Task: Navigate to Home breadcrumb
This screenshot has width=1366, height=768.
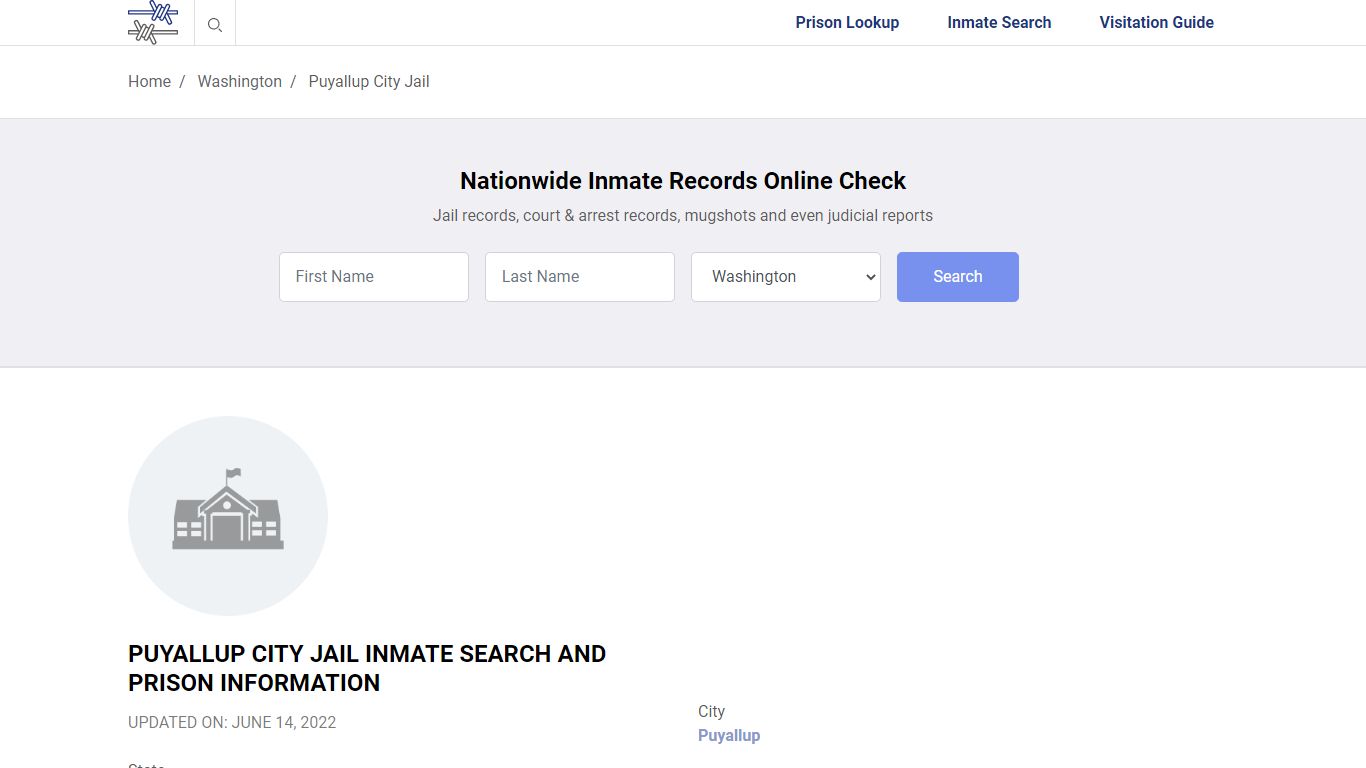Action: point(149,81)
